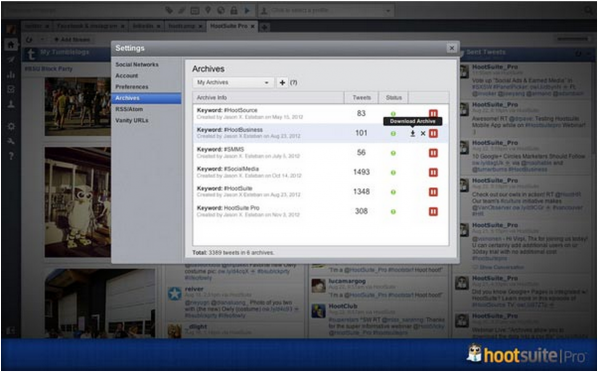The width and height of the screenshot is (600, 373).
Task: Click the sidebar Help question mark icon
Action: [x=11, y=156]
